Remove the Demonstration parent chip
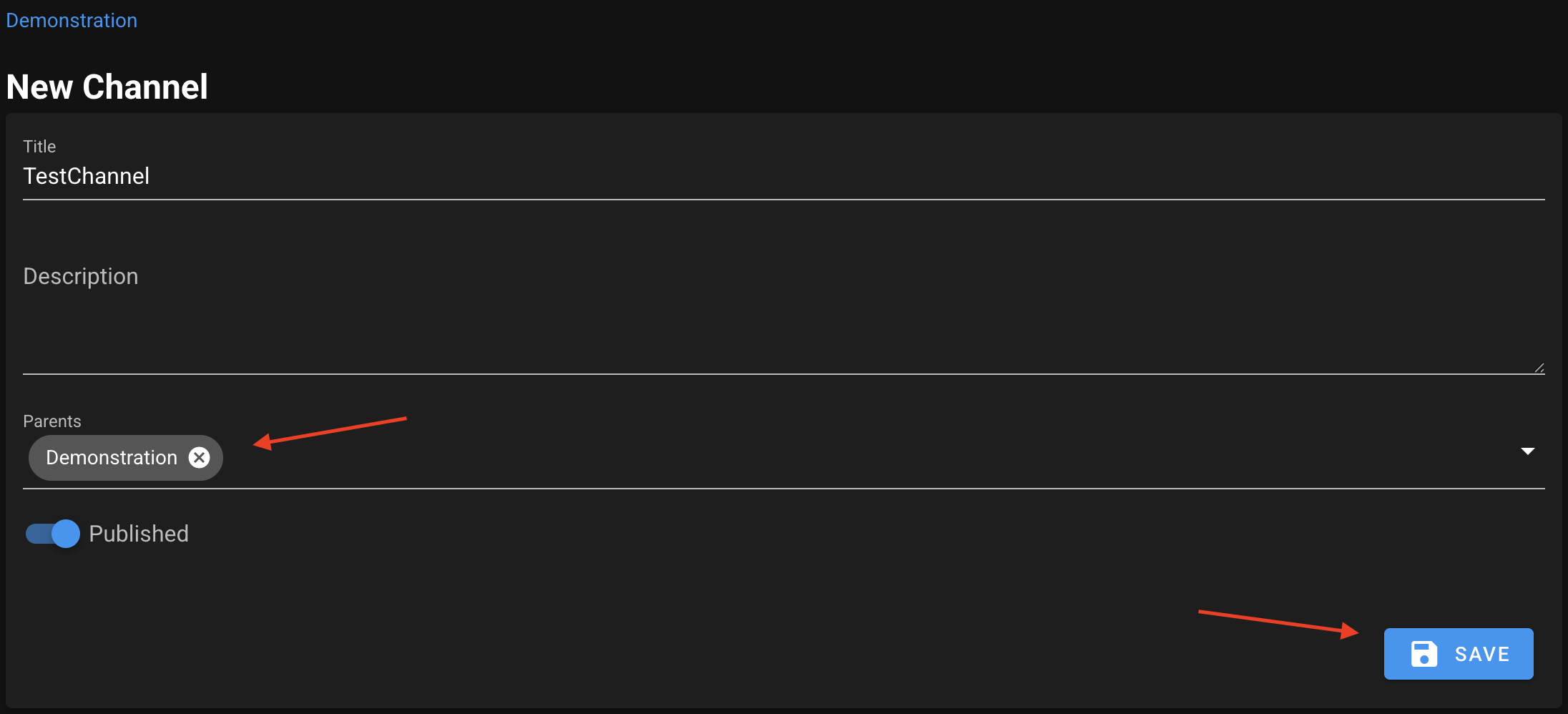 (x=200, y=457)
